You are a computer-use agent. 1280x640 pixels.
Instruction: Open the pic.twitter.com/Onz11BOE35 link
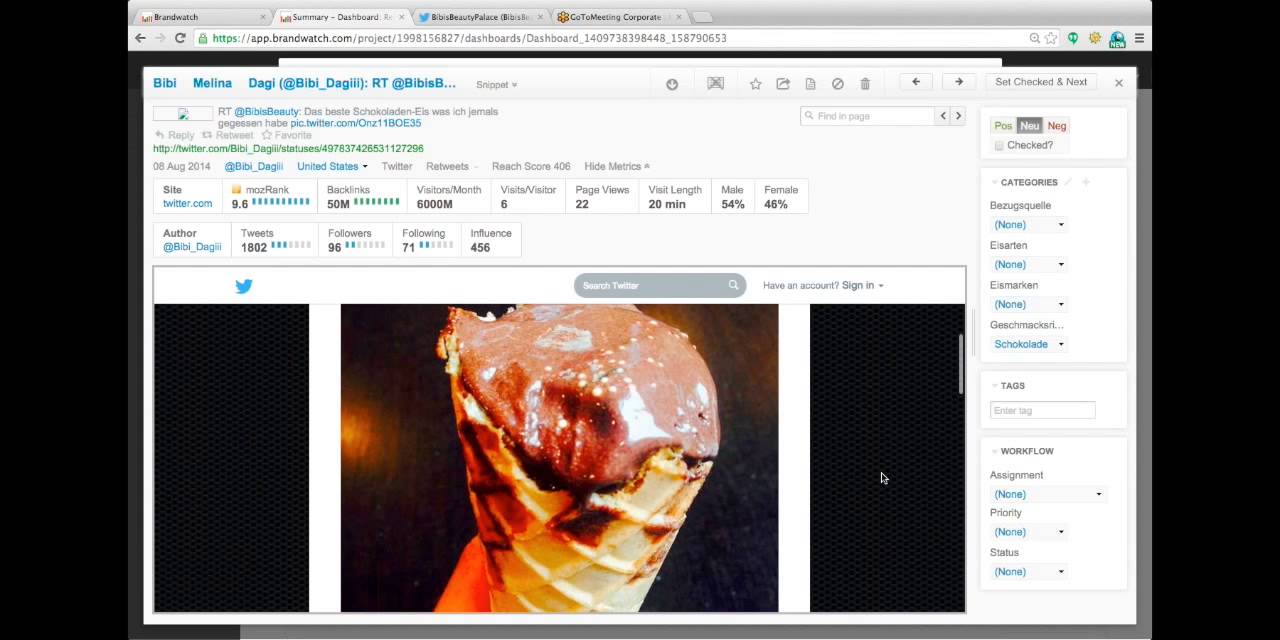[356, 123]
